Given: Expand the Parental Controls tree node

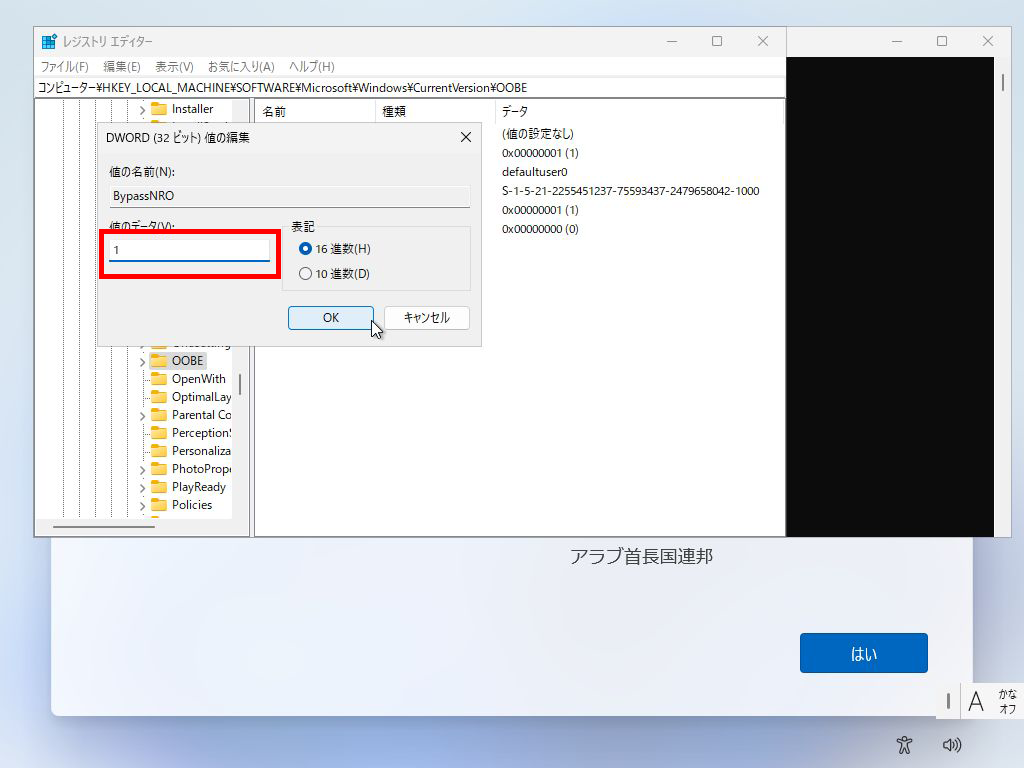Looking at the screenshot, I should pos(142,415).
